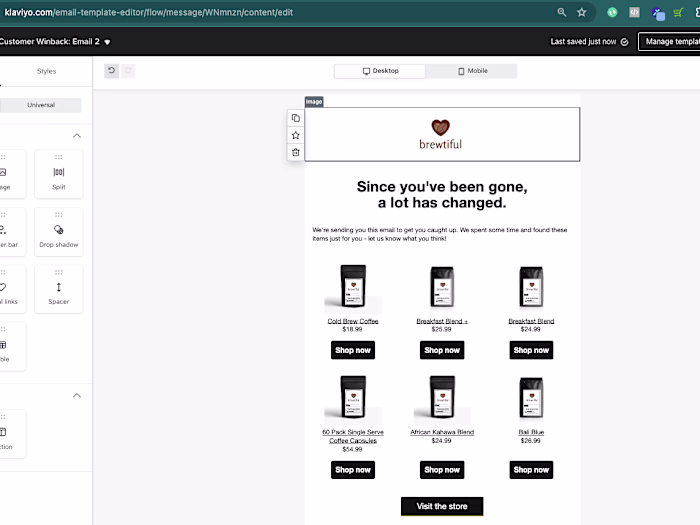
Task: Switch to Desktop preview
Action: pyautogui.click(x=380, y=71)
